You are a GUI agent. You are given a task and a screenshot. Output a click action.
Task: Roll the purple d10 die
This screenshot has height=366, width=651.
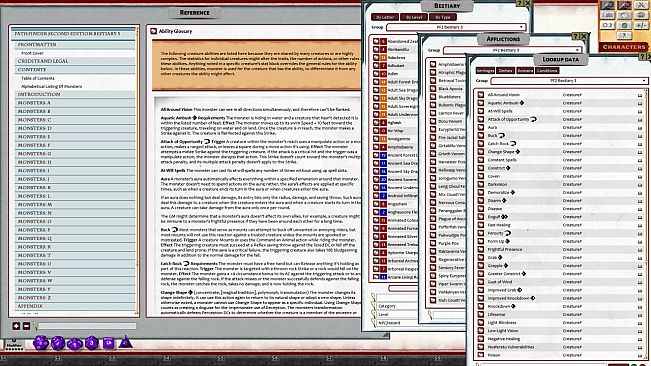click(74, 343)
